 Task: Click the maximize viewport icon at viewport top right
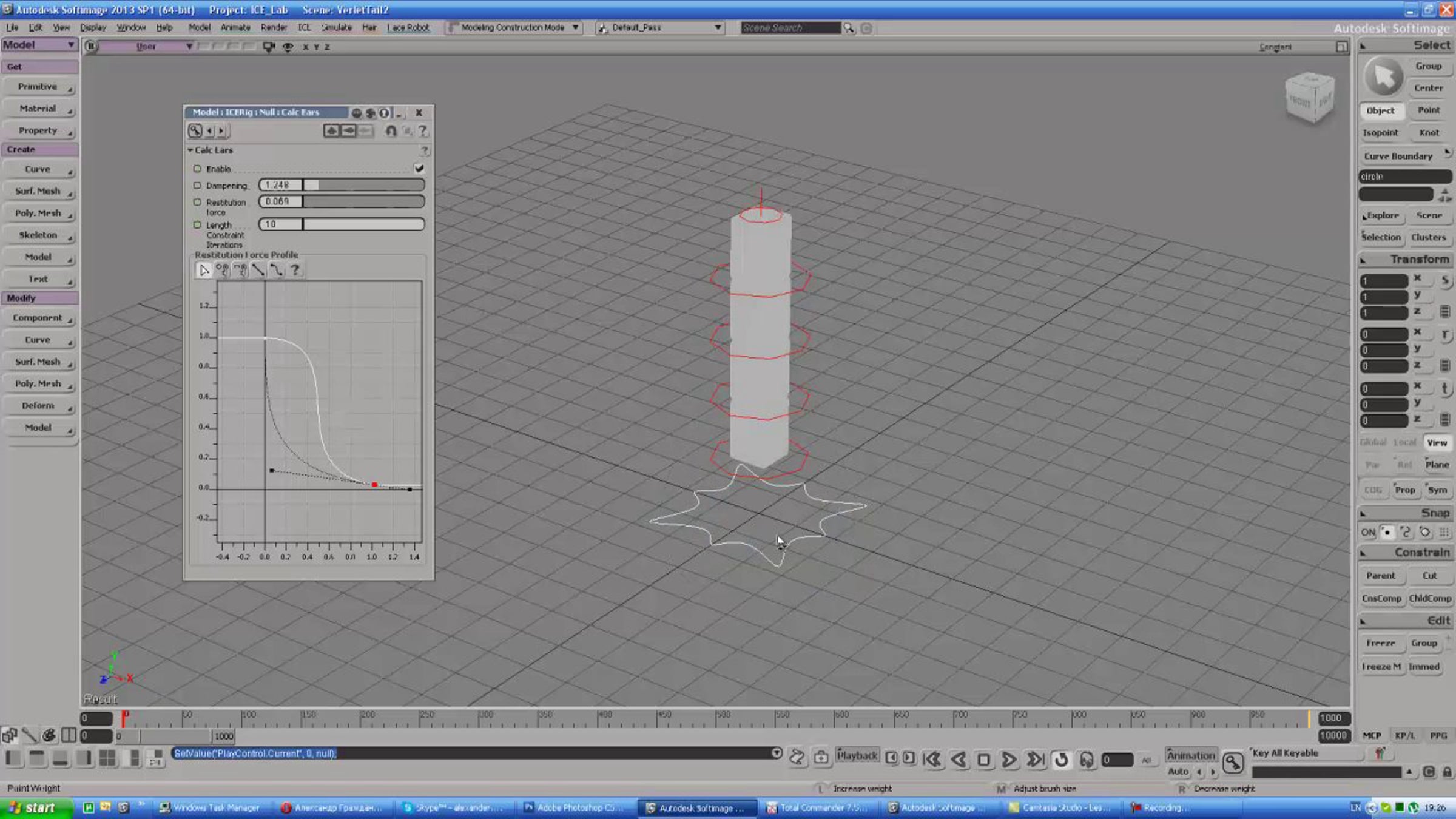click(1341, 47)
